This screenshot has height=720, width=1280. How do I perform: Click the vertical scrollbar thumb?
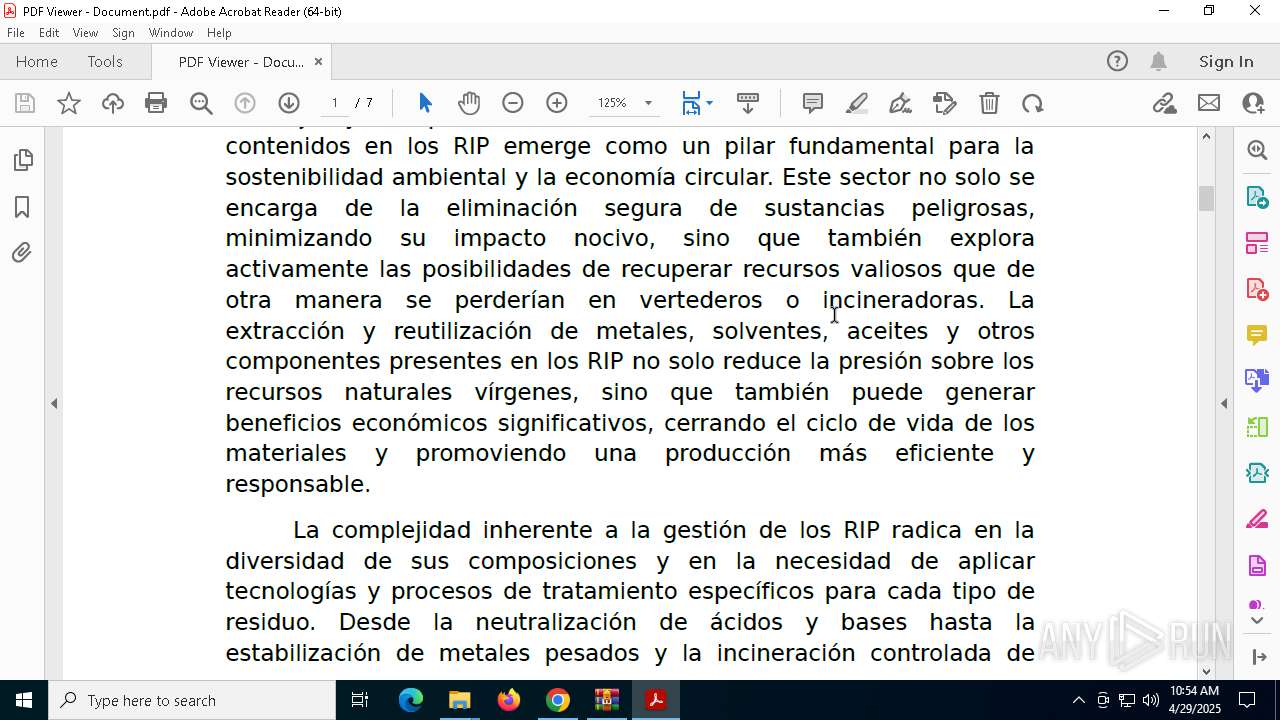coord(1206,198)
